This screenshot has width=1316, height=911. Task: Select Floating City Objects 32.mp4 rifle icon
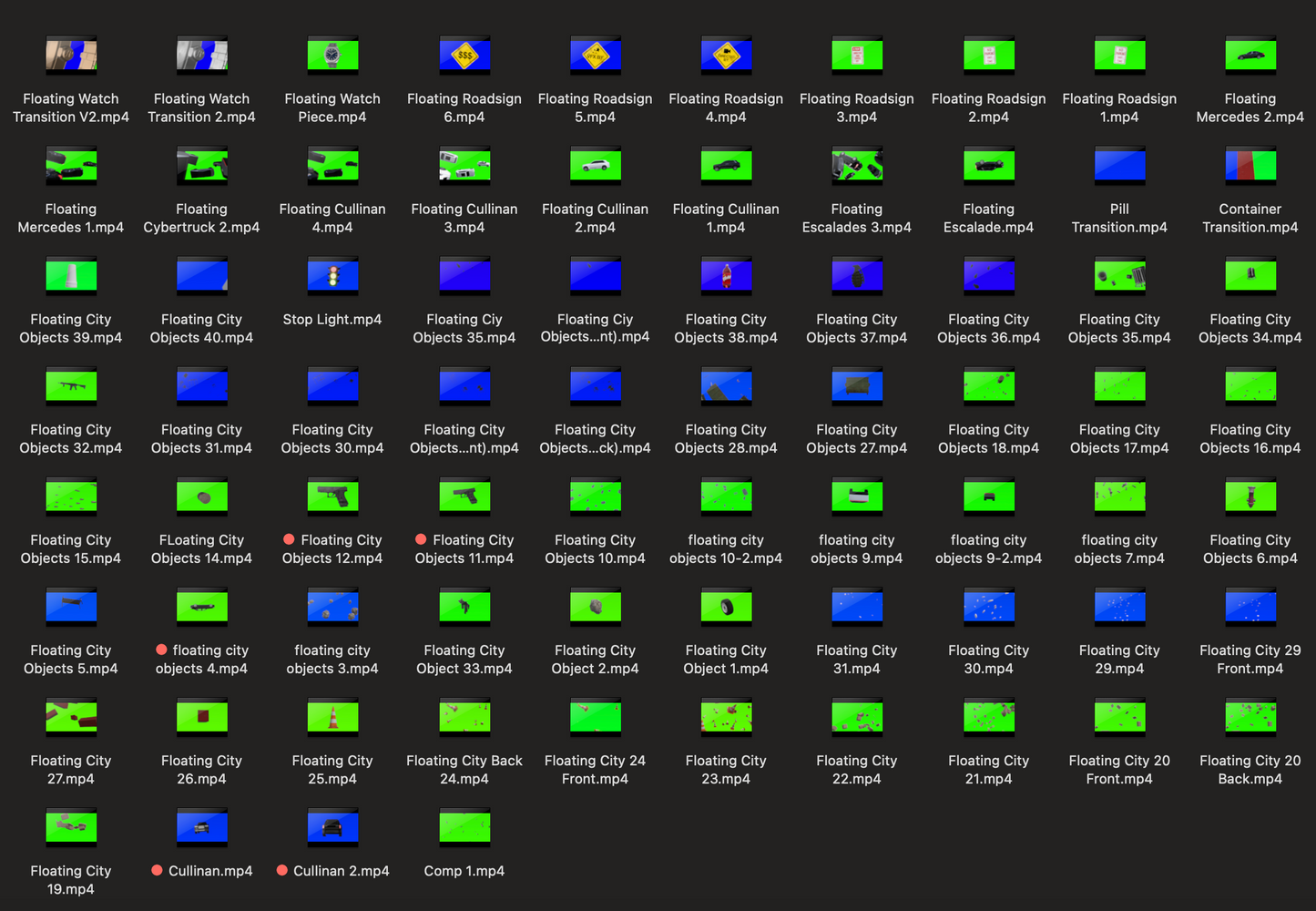coord(71,387)
